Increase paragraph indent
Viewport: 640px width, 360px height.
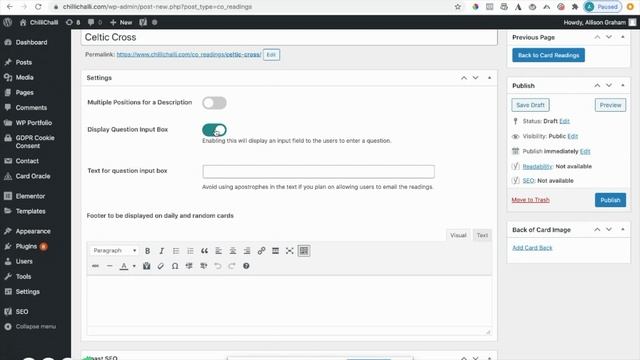pos(203,266)
